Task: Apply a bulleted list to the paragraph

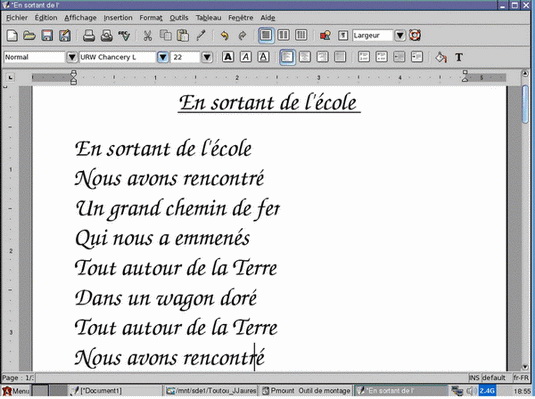Action: [x=381, y=57]
